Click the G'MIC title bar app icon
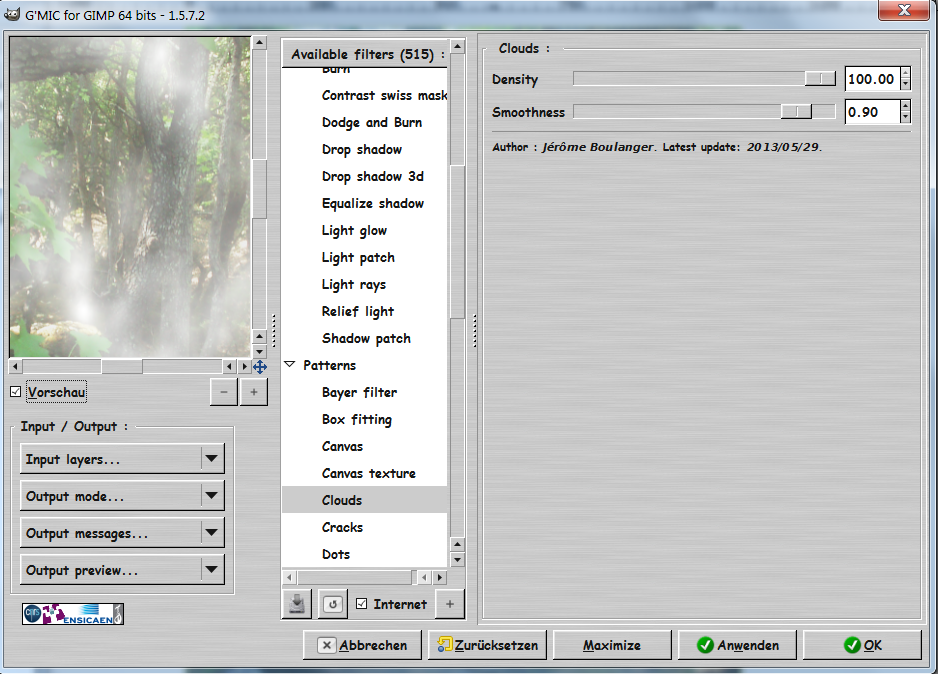The image size is (938, 674). (x=12, y=14)
